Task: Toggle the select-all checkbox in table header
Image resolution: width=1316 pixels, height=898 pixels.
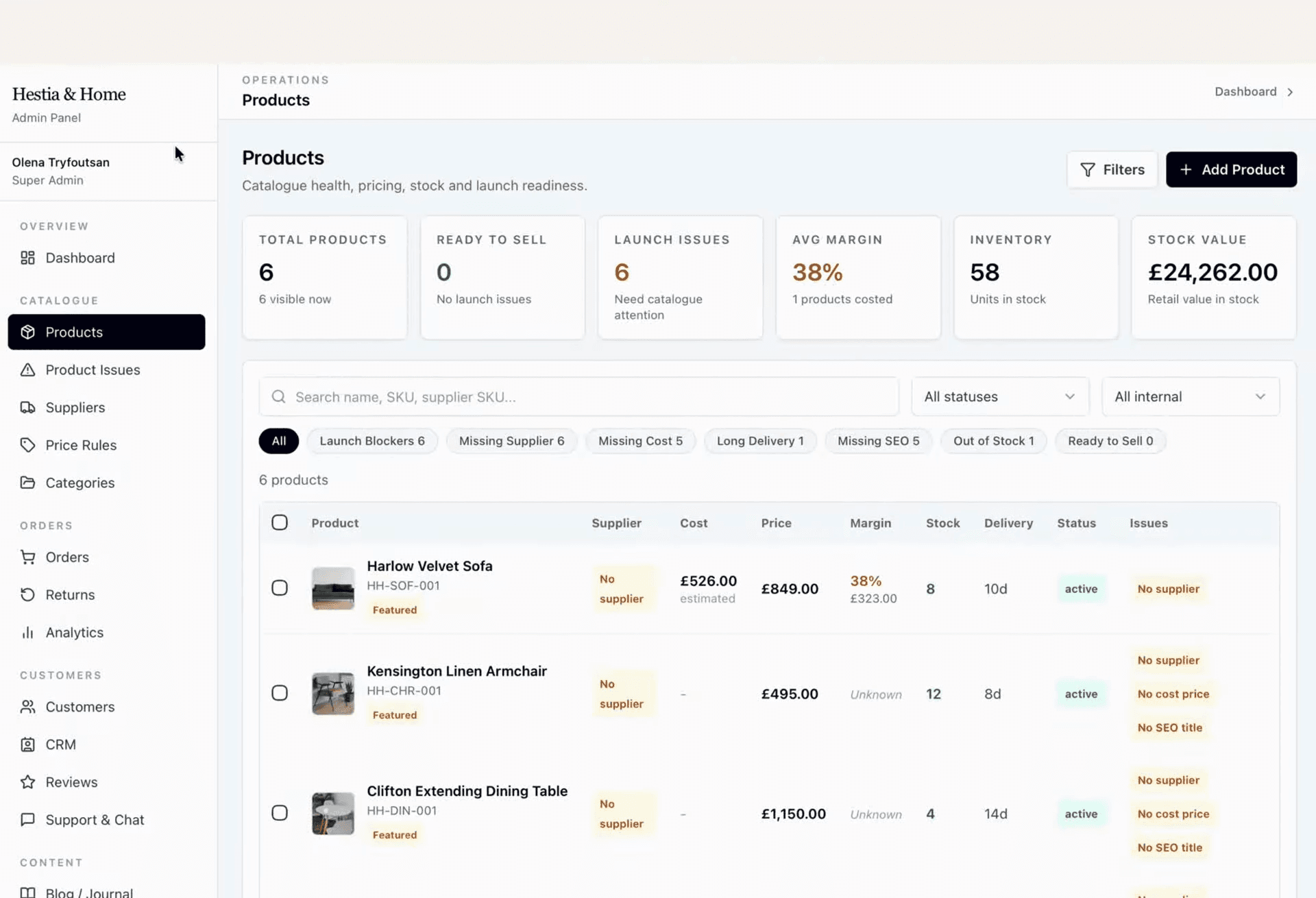Action: [x=280, y=522]
